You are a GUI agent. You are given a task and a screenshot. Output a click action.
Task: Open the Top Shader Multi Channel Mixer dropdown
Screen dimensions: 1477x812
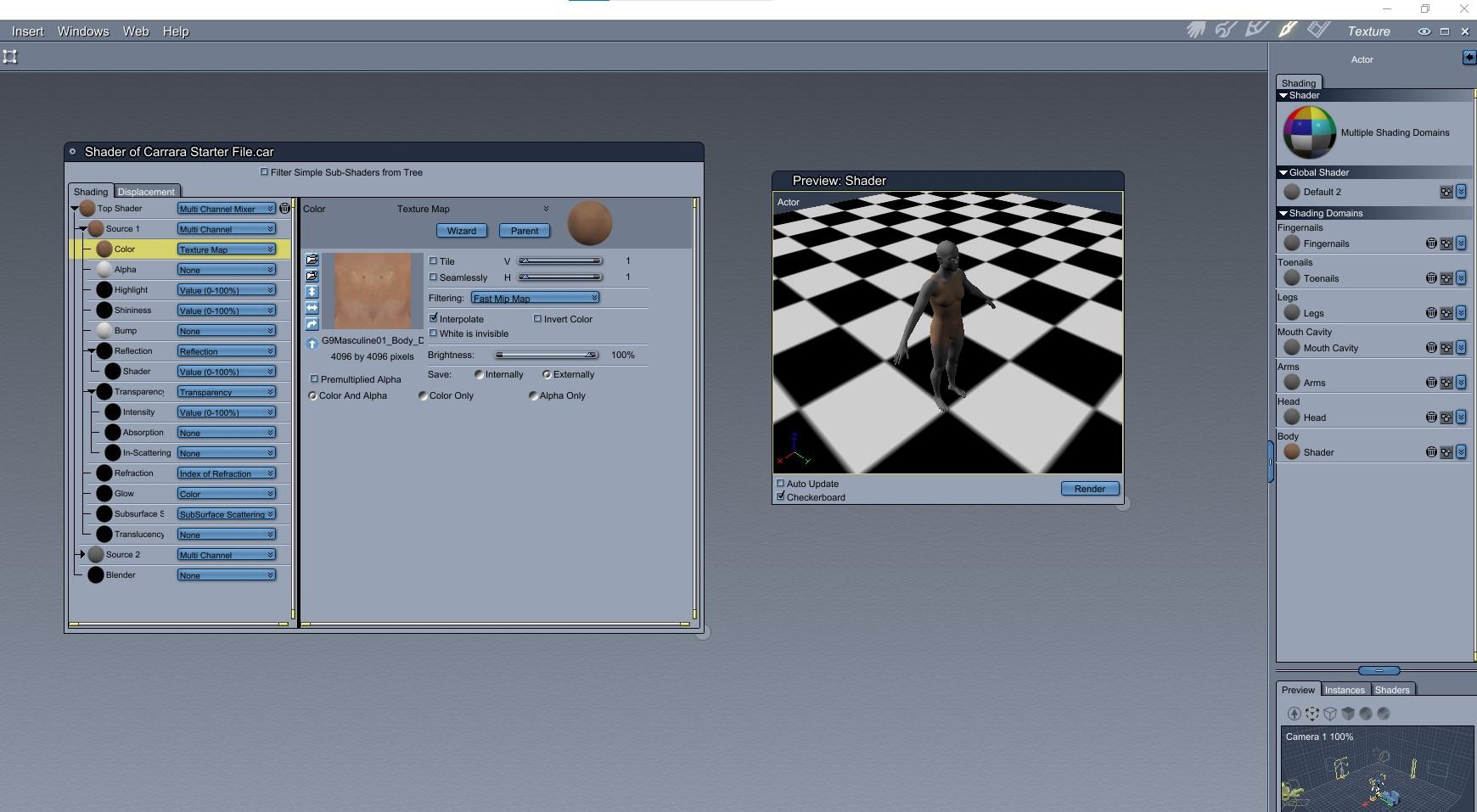pyautogui.click(x=226, y=209)
